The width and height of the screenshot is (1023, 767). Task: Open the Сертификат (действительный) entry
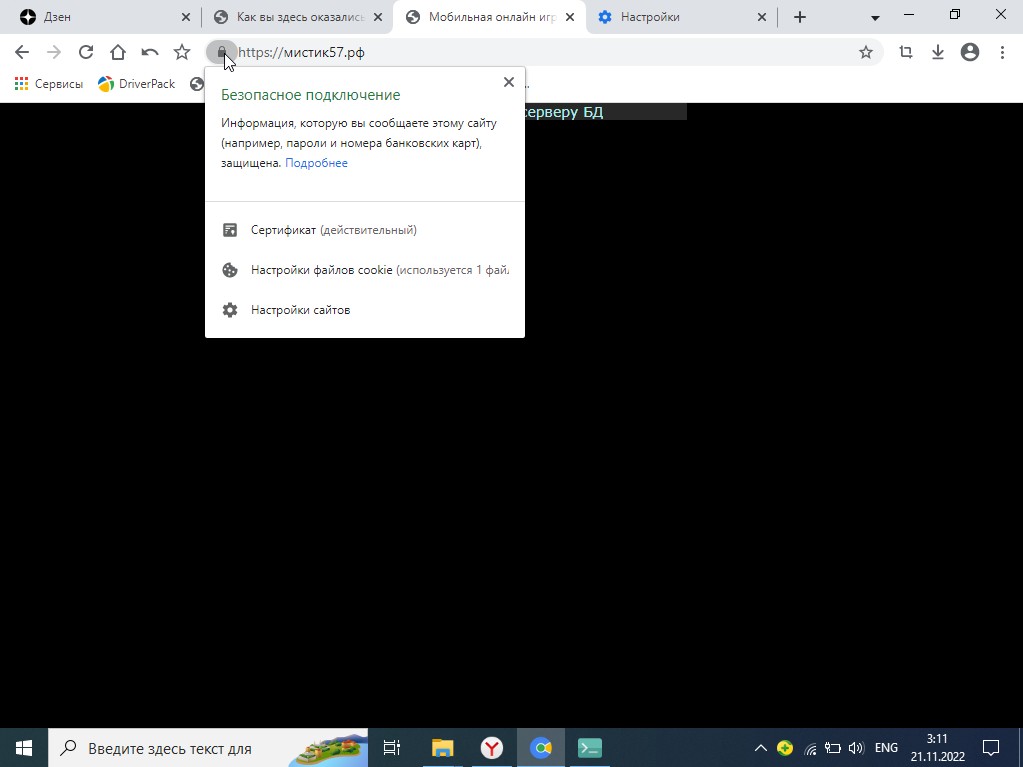tap(333, 230)
